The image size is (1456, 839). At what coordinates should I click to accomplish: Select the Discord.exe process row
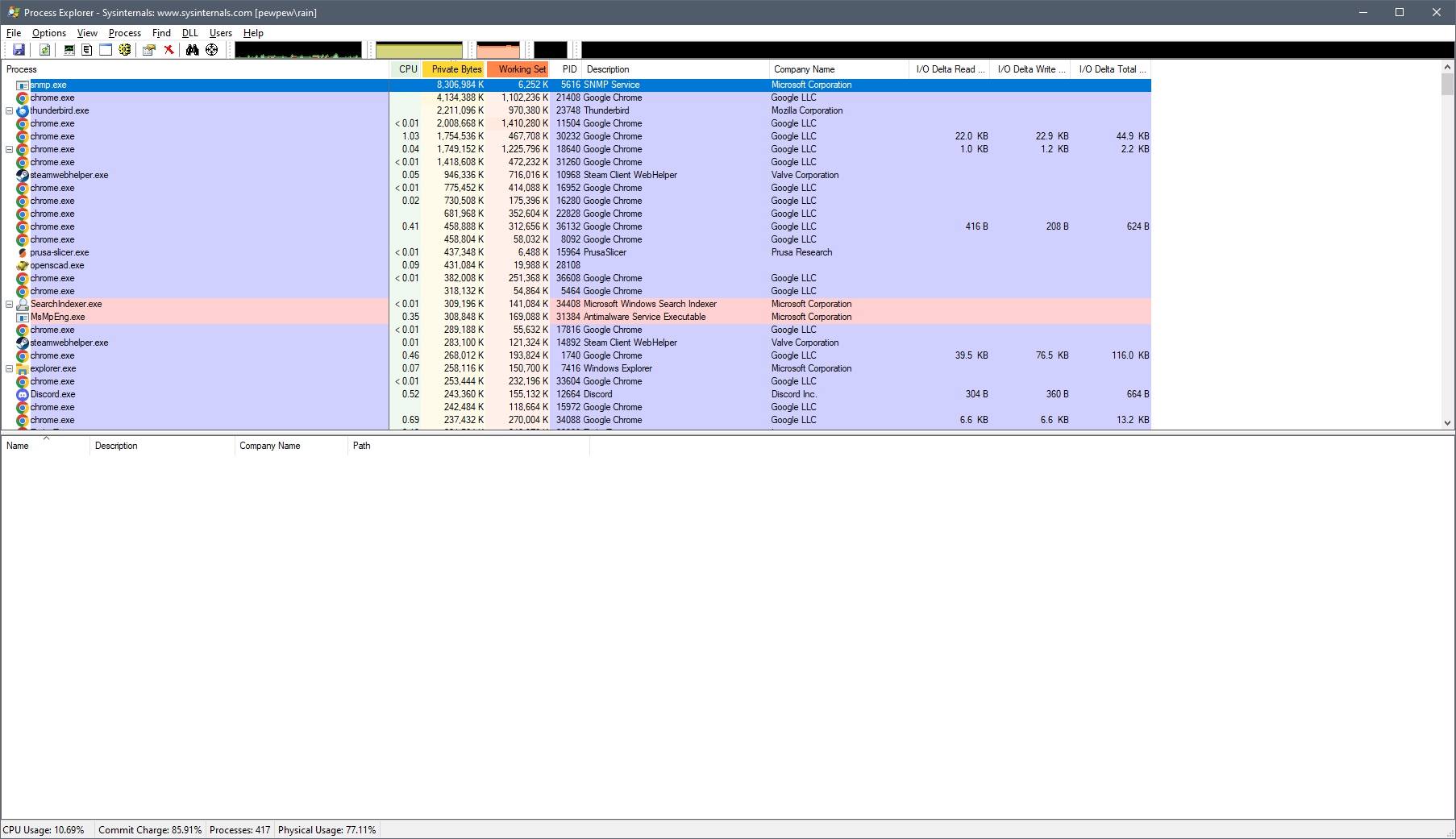tap(576, 394)
